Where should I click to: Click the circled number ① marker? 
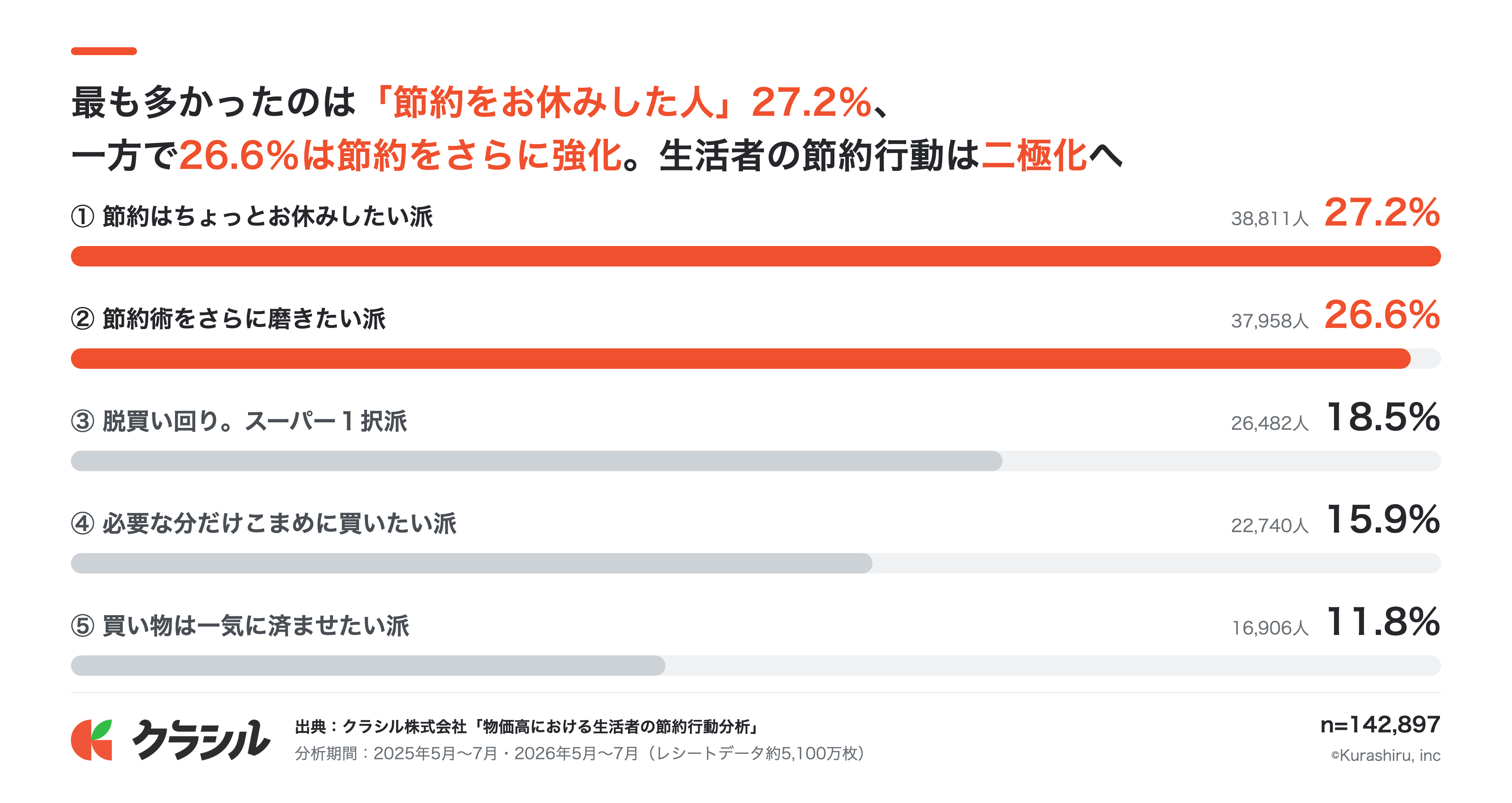pyautogui.click(x=83, y=216)
